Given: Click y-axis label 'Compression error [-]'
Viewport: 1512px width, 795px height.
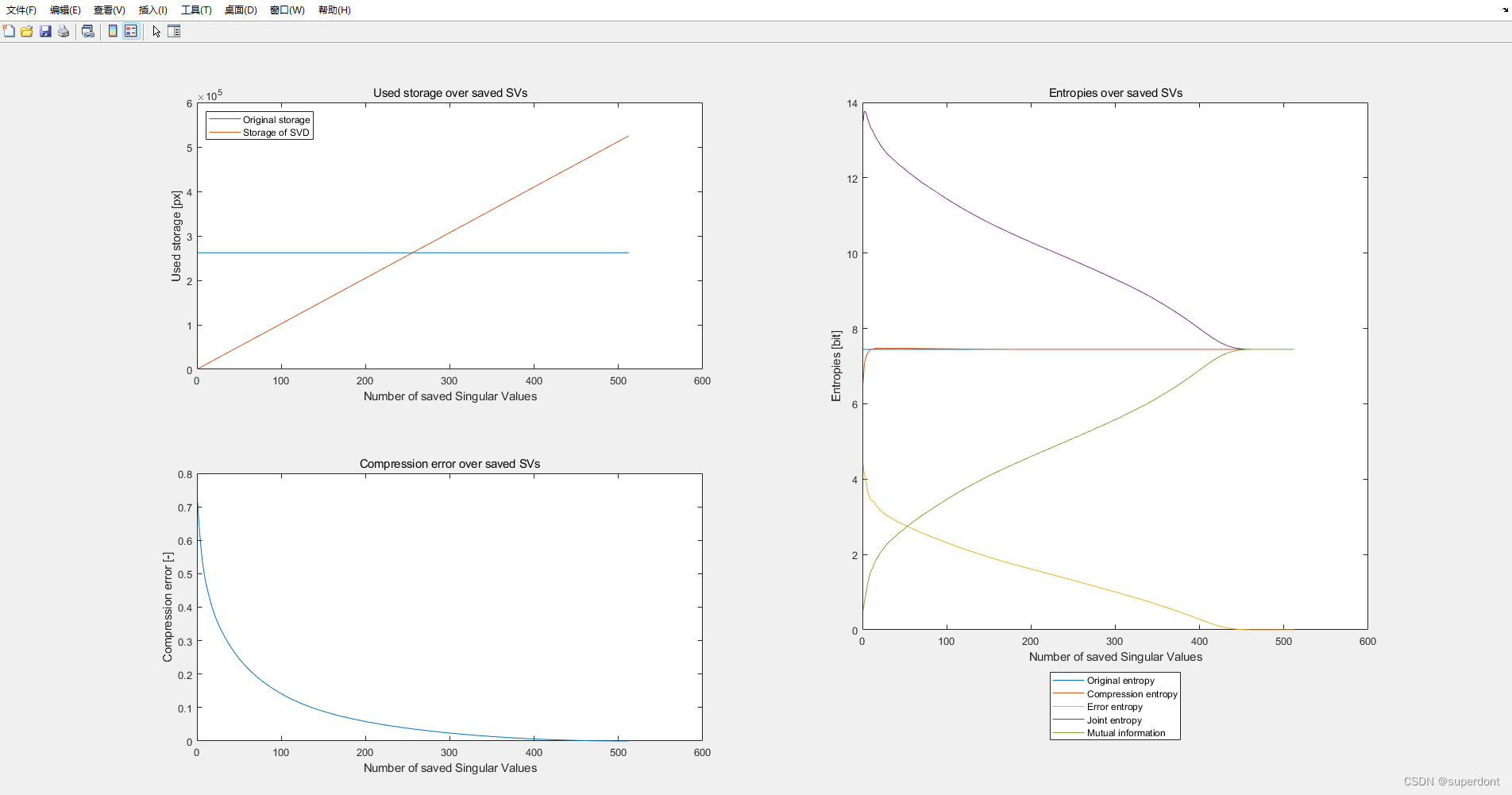Looking at the screenshot, I should pyautogui.click(x=168, y=608).
